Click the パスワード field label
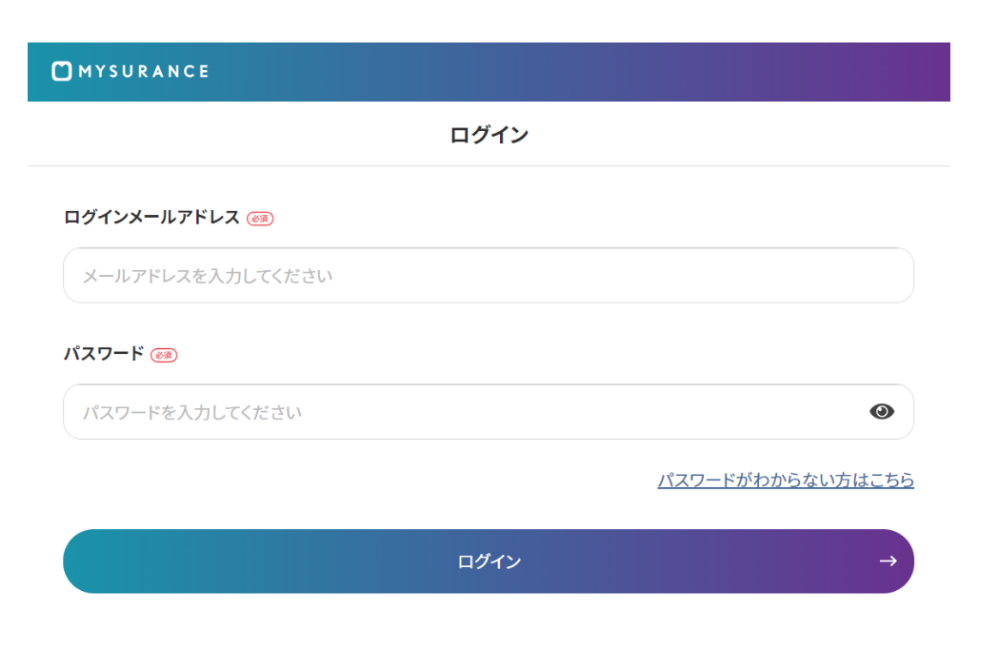The width and height of the screenshot is (1002, 659). (x=104, y=354)
